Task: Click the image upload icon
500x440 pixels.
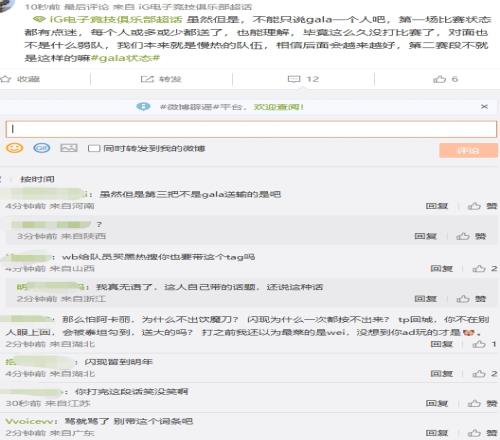Action: click(x=69, y=148)
